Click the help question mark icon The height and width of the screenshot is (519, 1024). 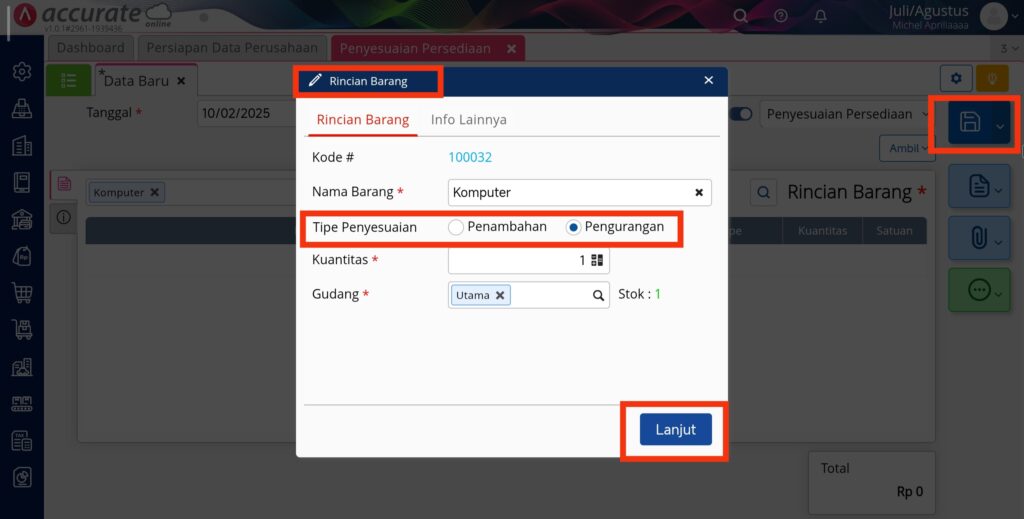point(780,16)
